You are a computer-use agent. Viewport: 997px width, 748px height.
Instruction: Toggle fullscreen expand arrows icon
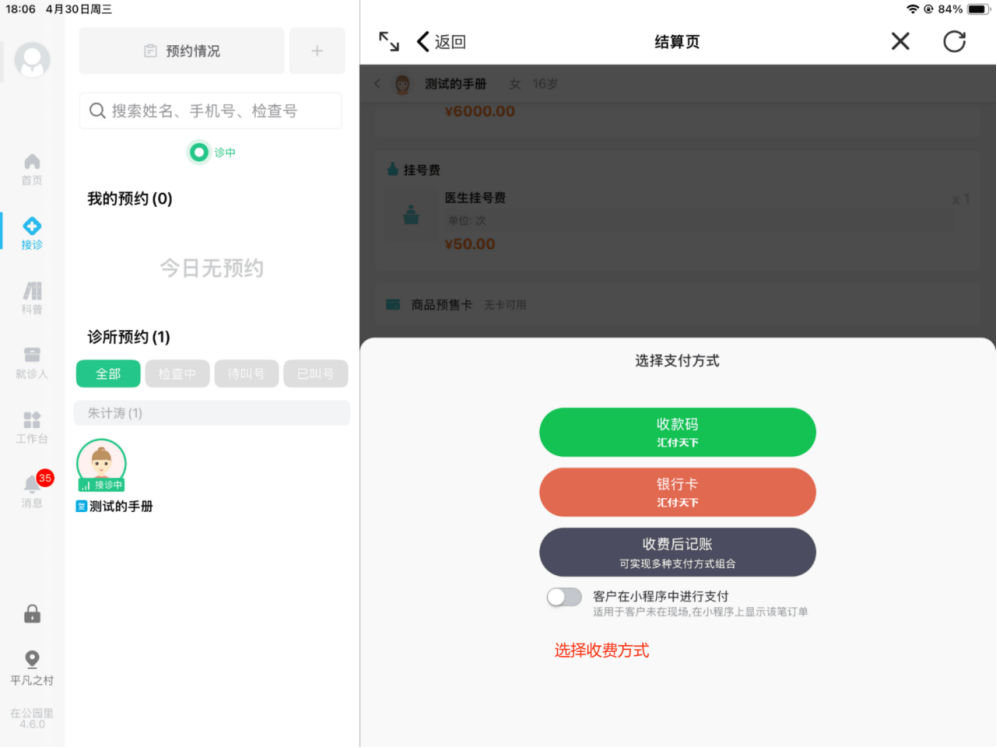pos(389,41)
